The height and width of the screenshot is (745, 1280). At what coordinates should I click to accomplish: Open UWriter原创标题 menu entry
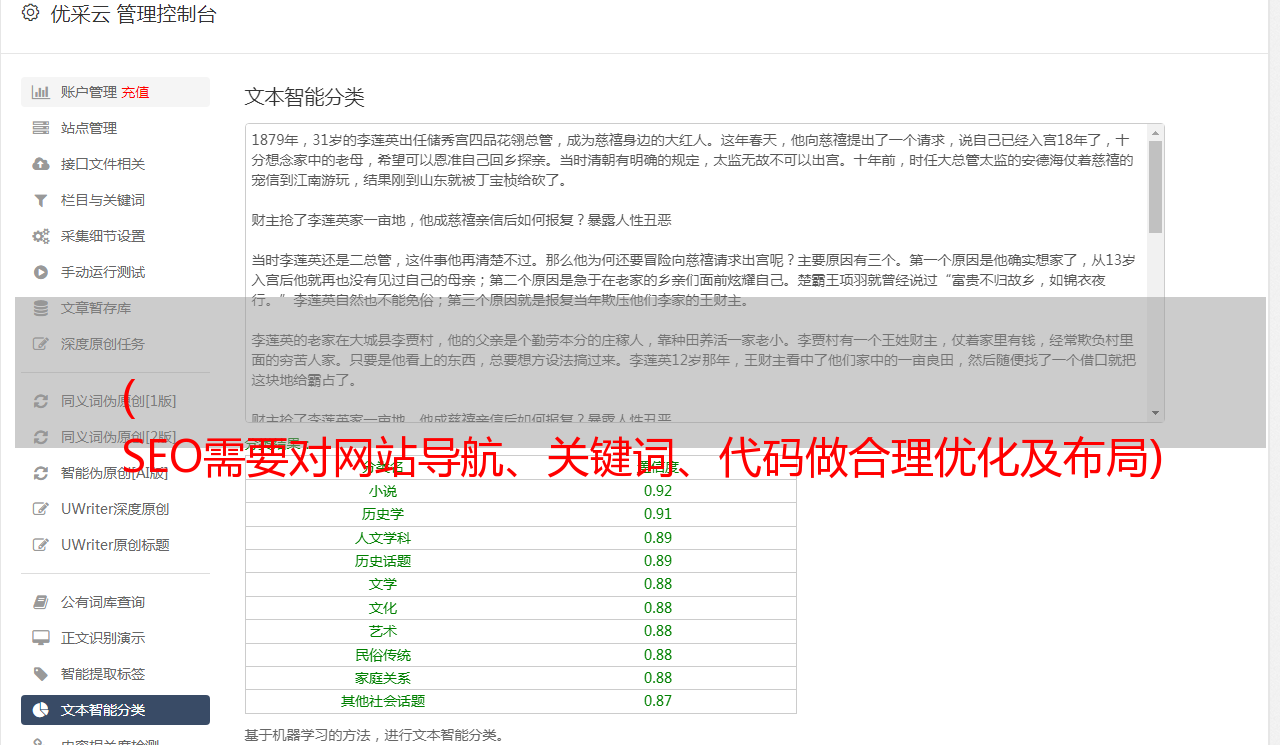[x=115, y=545]
